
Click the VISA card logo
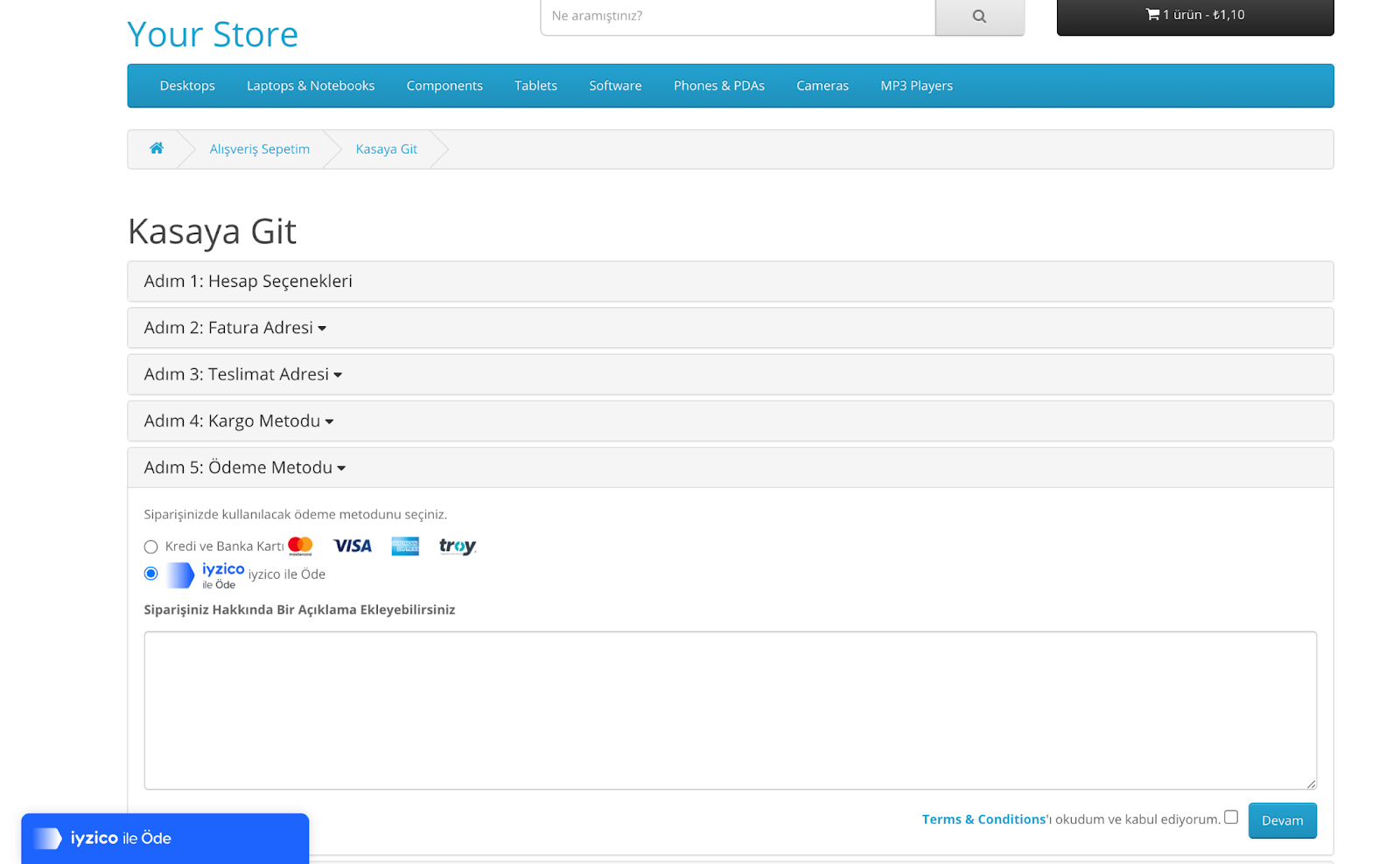point(353,547)
